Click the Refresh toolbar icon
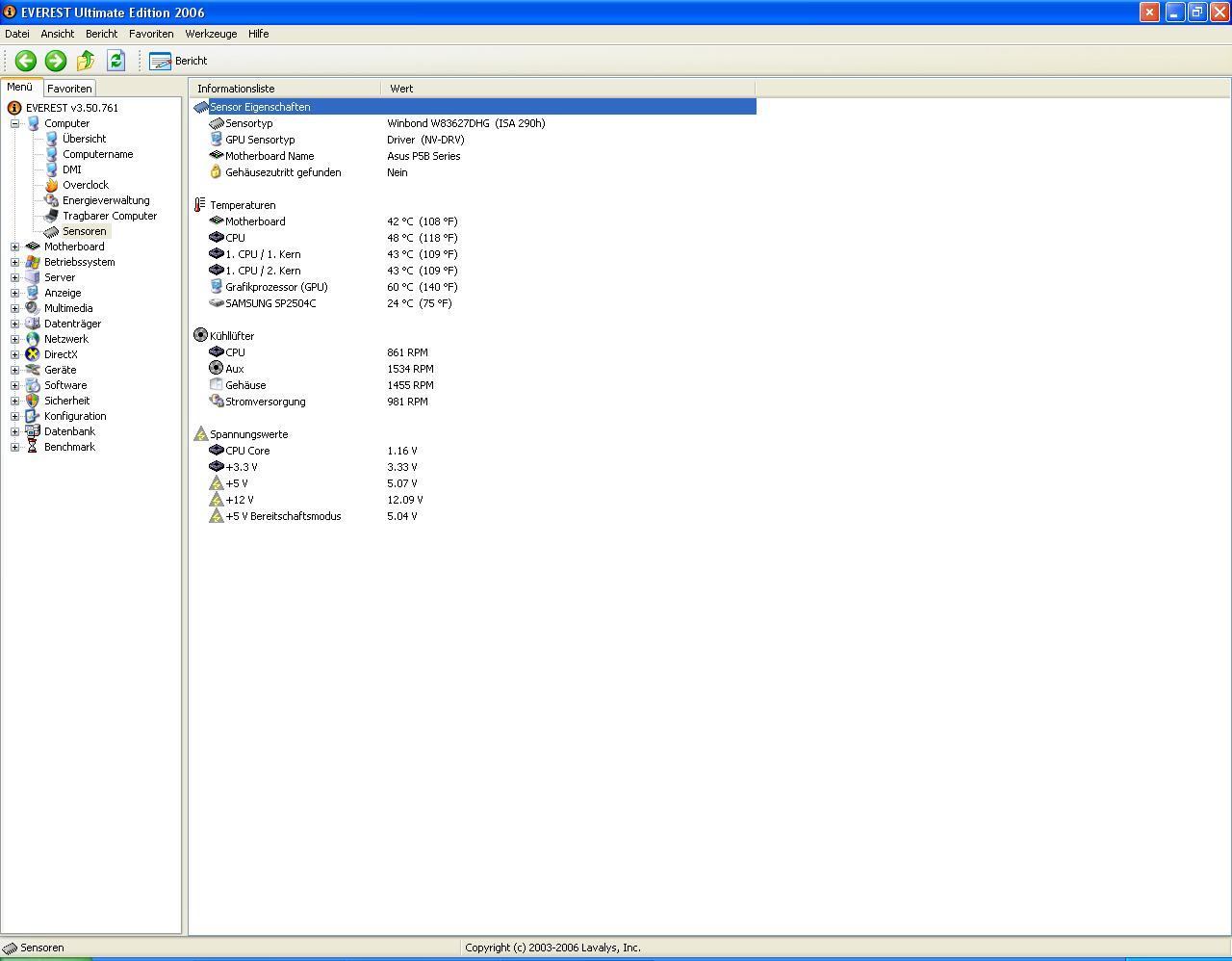The width and height of the screenshot is (1232, 961). (x=115, y=61)
